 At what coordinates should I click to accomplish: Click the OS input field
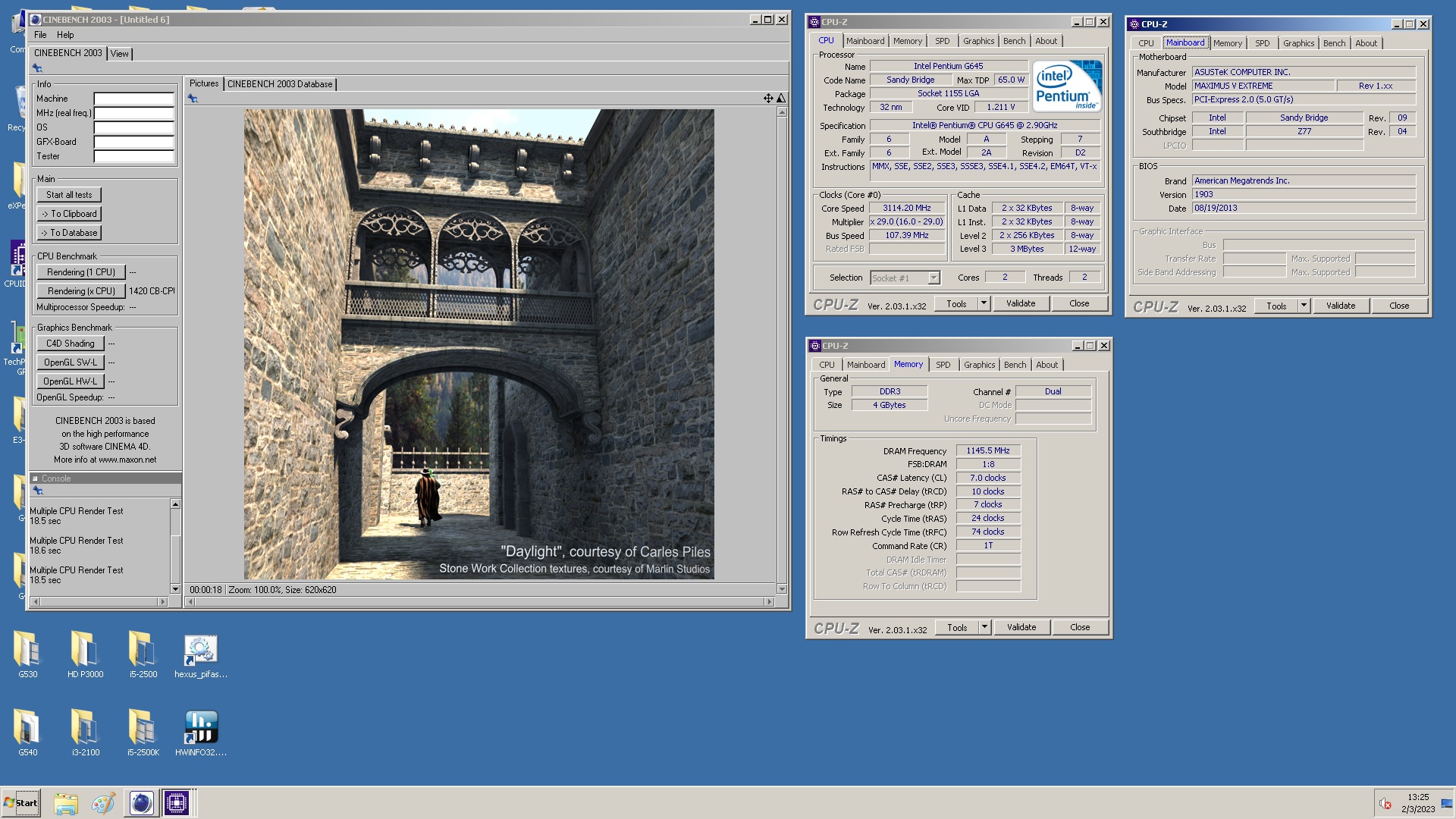133,127
